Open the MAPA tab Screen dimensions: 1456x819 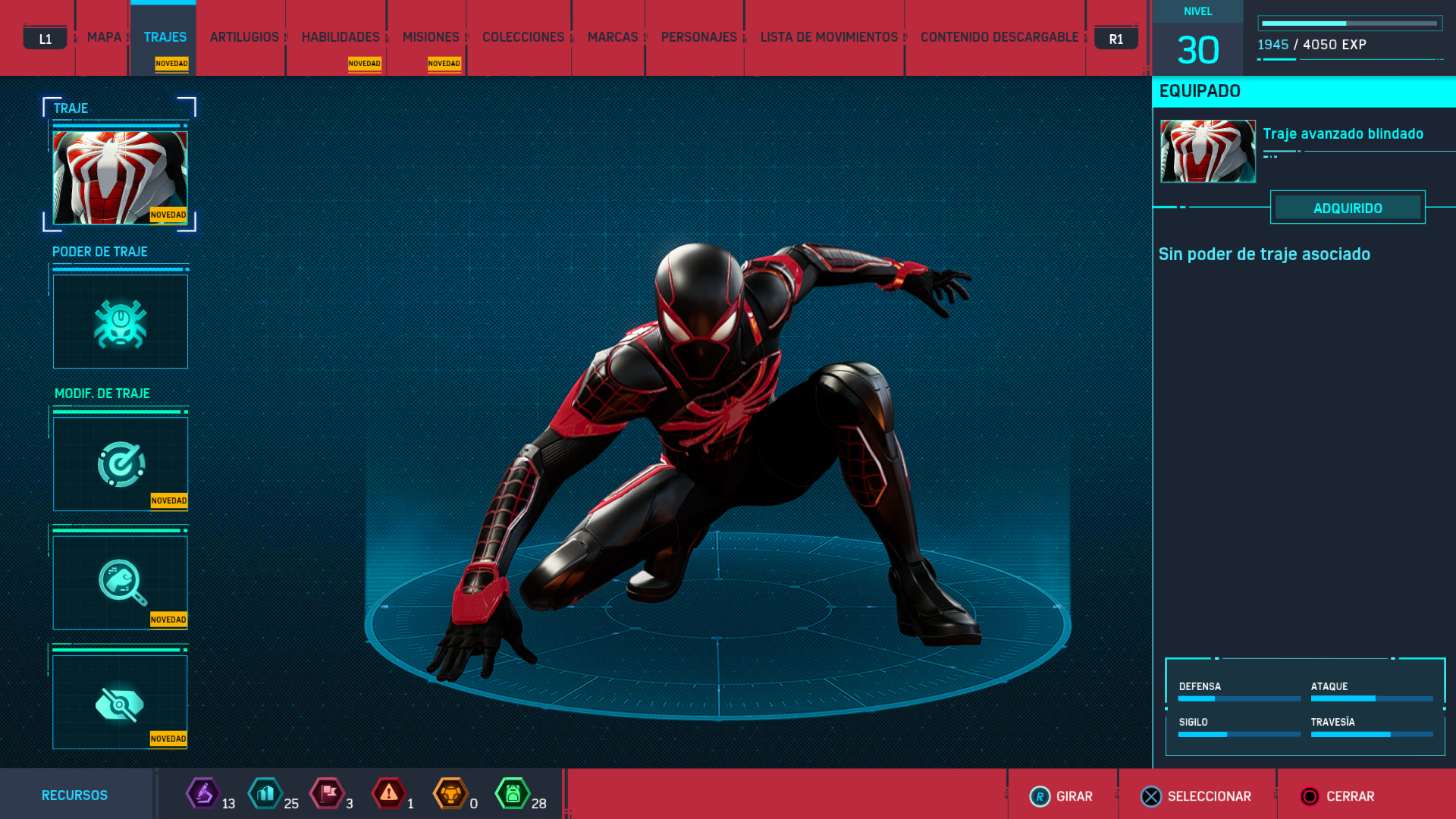104,37
